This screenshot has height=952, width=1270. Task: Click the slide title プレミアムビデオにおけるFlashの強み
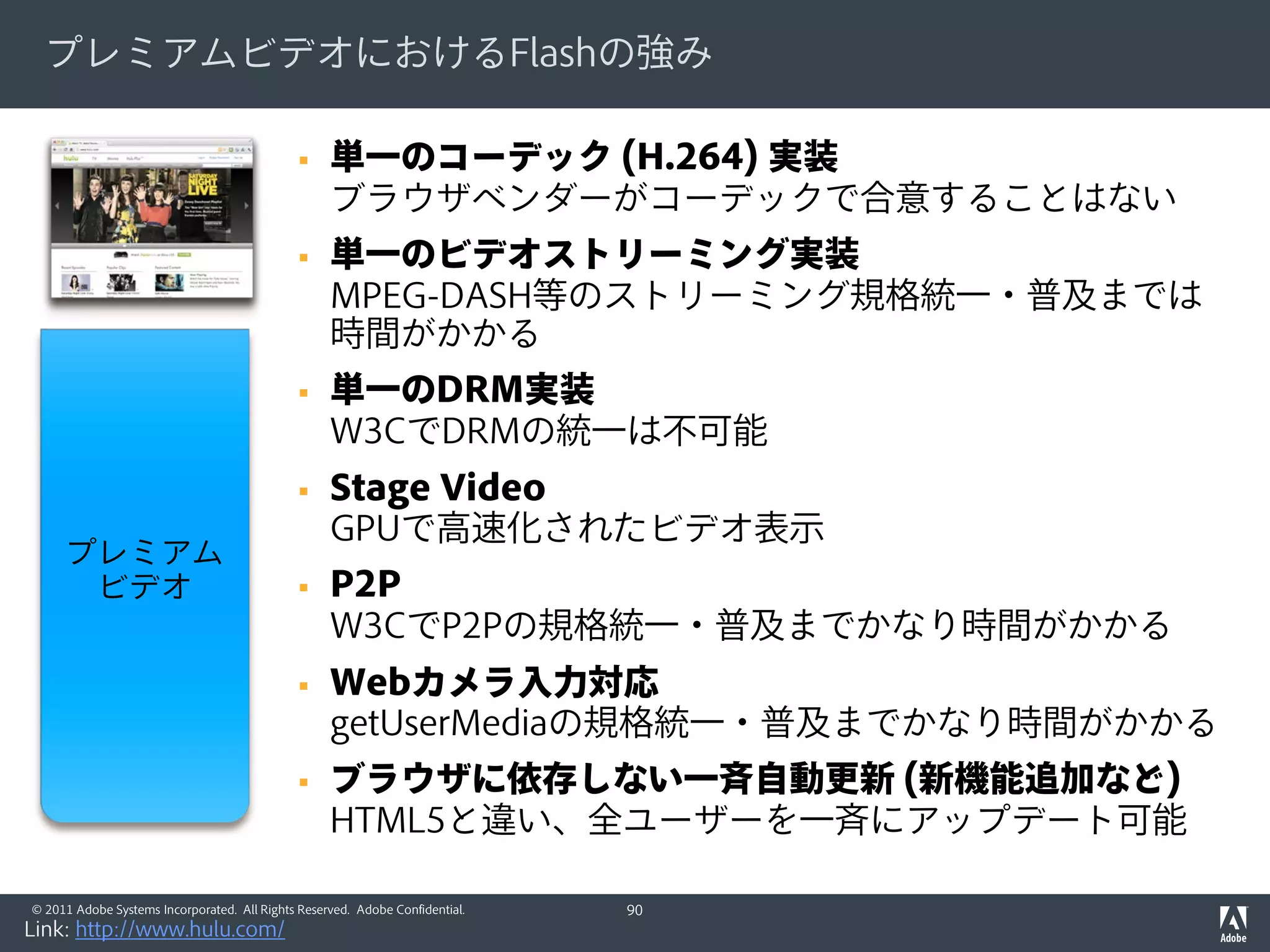coord(379,53)
